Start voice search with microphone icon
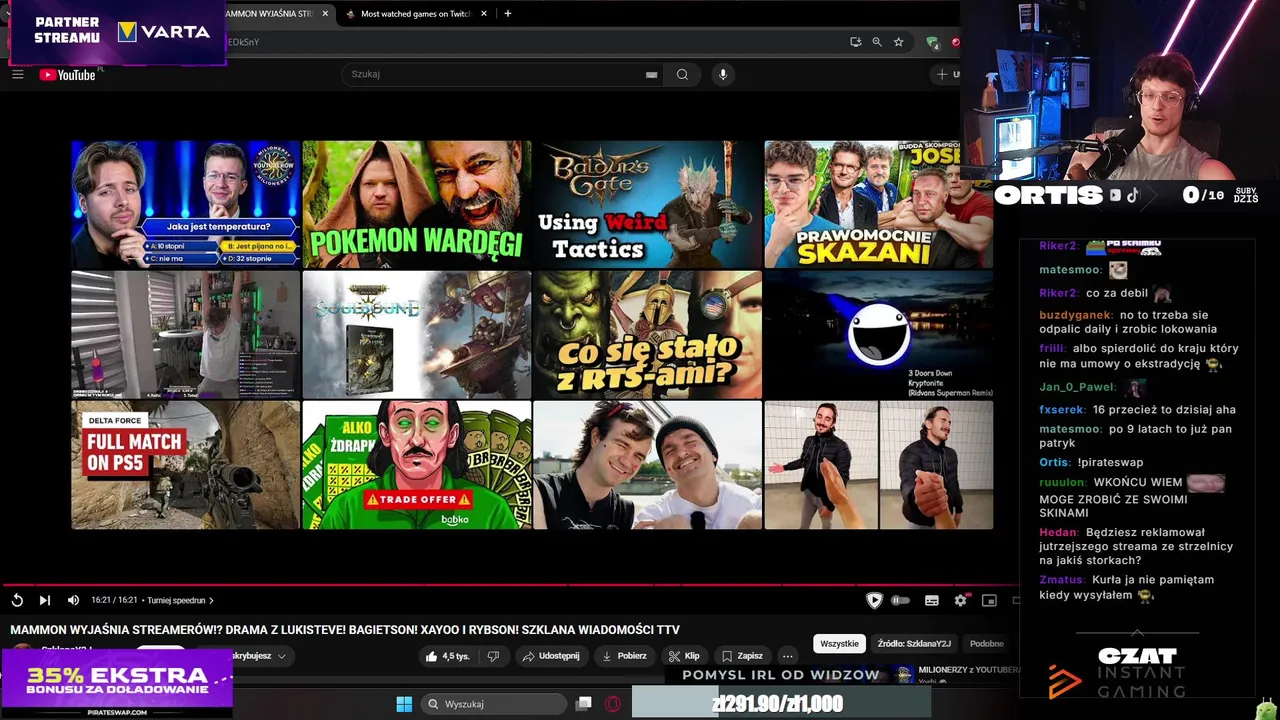 click(722, 74)
